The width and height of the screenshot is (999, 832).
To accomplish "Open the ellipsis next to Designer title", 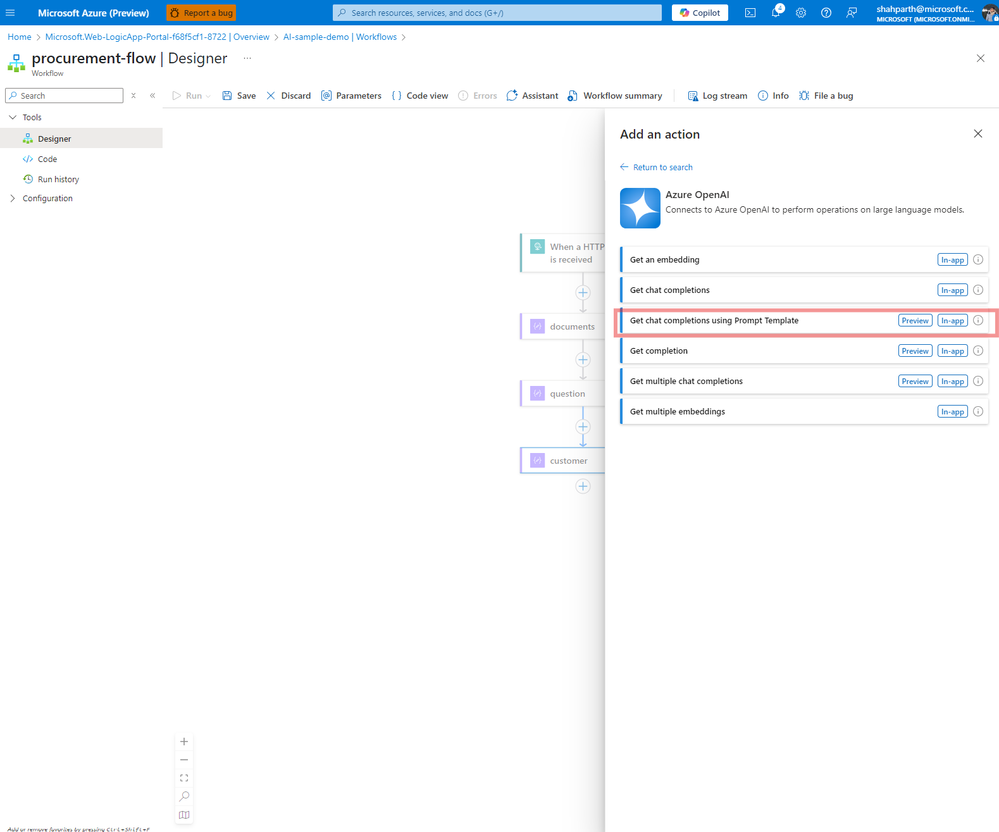I will (x=247, y=58).
